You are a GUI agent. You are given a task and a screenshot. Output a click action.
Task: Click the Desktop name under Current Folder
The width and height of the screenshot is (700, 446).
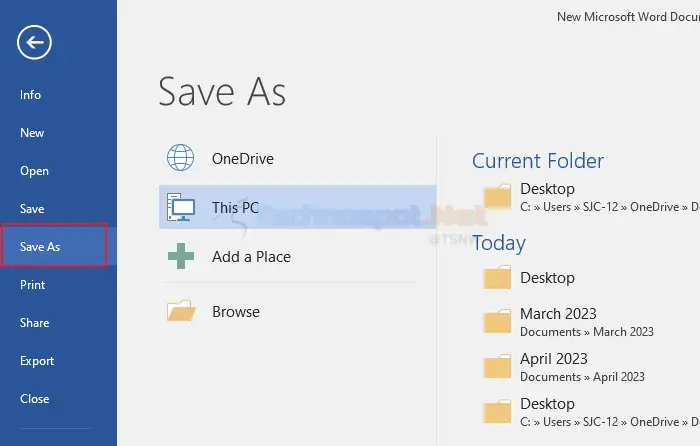pyautogui.click(x=547, y=188)
